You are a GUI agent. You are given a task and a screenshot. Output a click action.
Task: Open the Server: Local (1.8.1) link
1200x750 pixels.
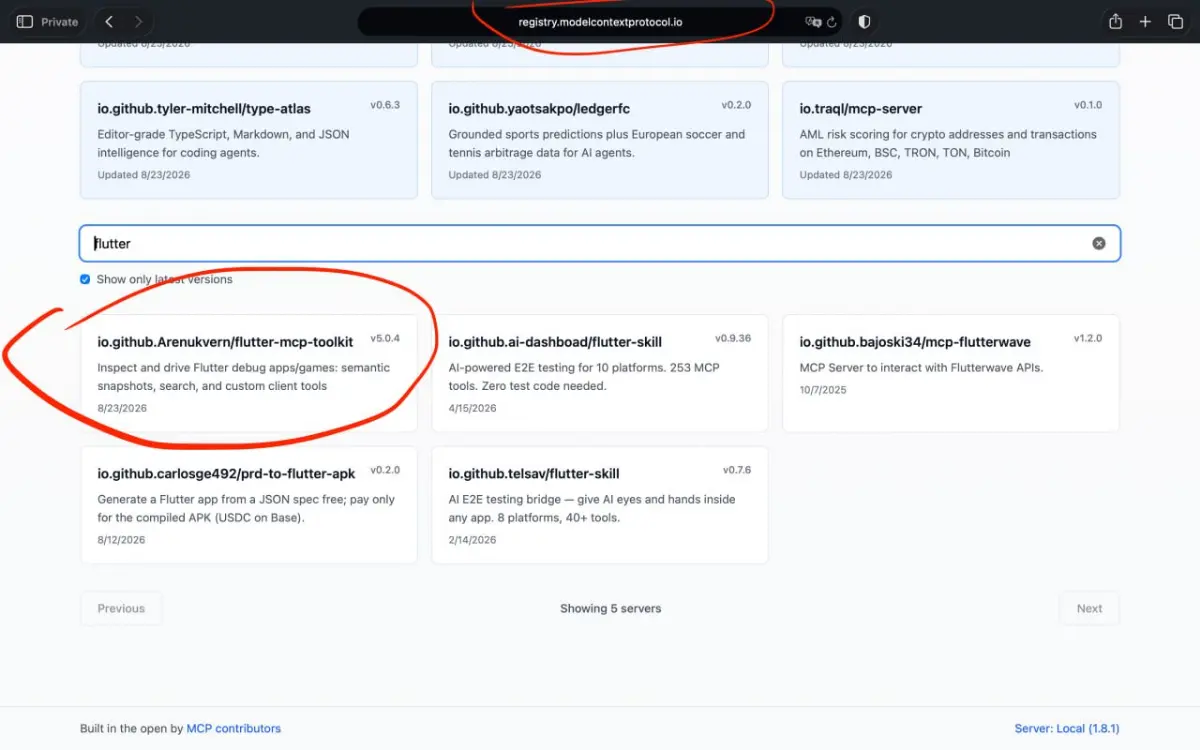pyautogui.click(x=1067, y=728)
